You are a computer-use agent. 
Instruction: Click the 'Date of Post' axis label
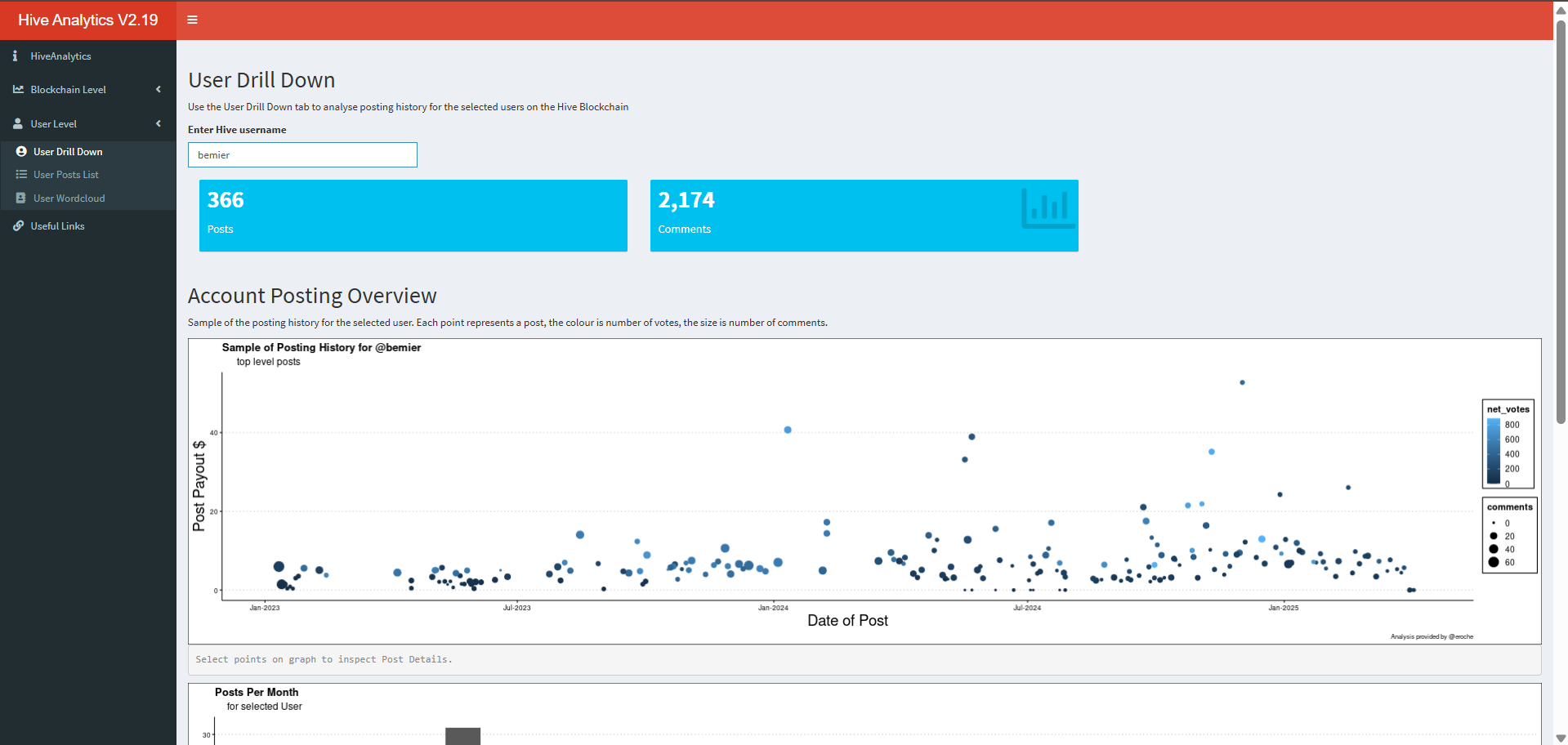click(847, 621)
